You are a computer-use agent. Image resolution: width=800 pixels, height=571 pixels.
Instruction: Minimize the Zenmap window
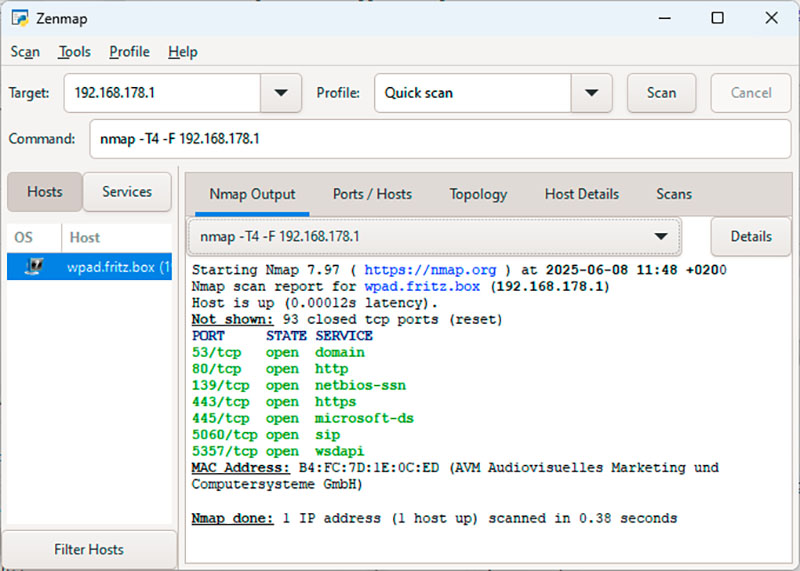[x=664, y=18]
